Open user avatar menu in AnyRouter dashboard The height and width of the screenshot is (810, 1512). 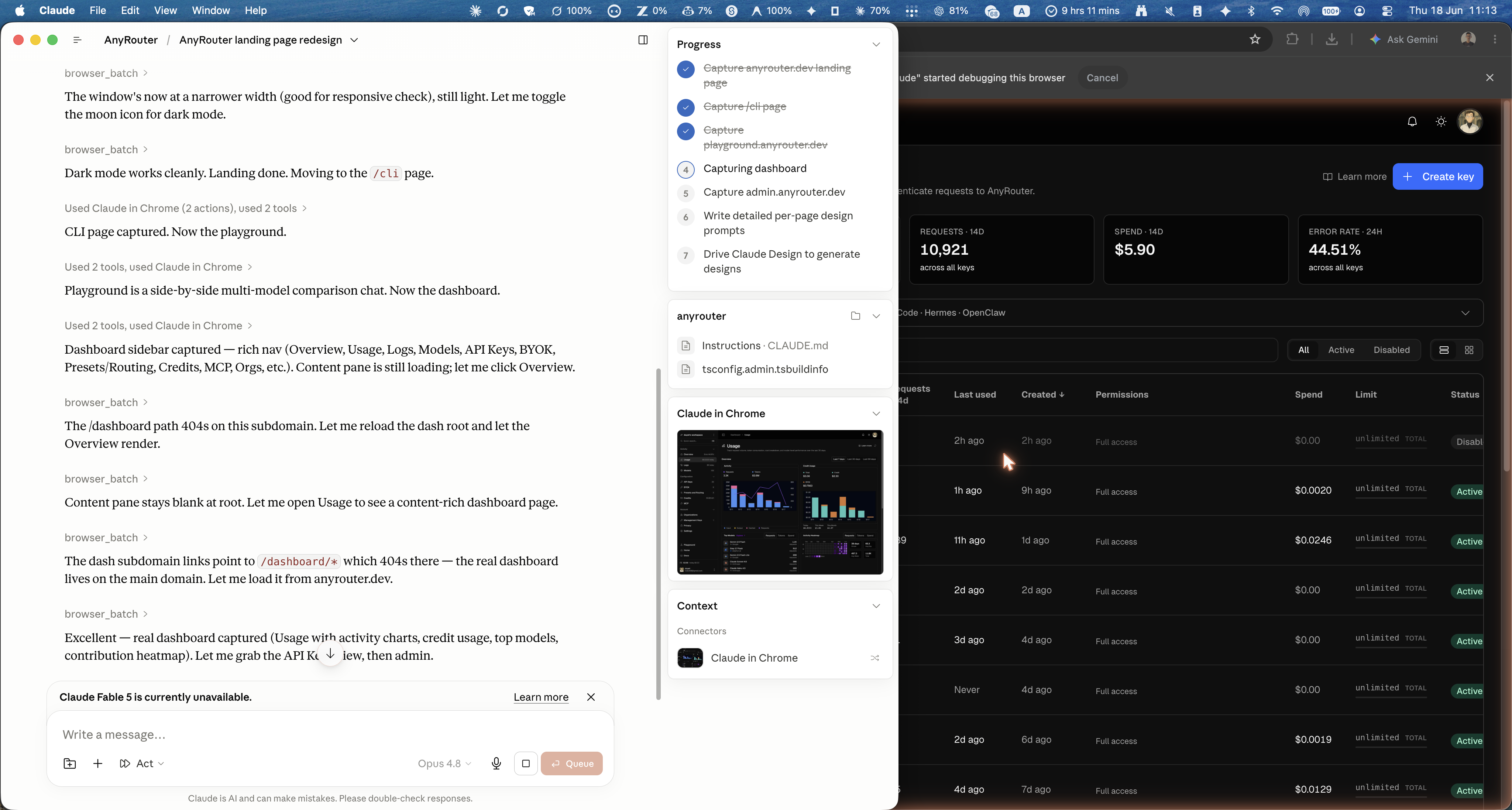click(1470, 121)
